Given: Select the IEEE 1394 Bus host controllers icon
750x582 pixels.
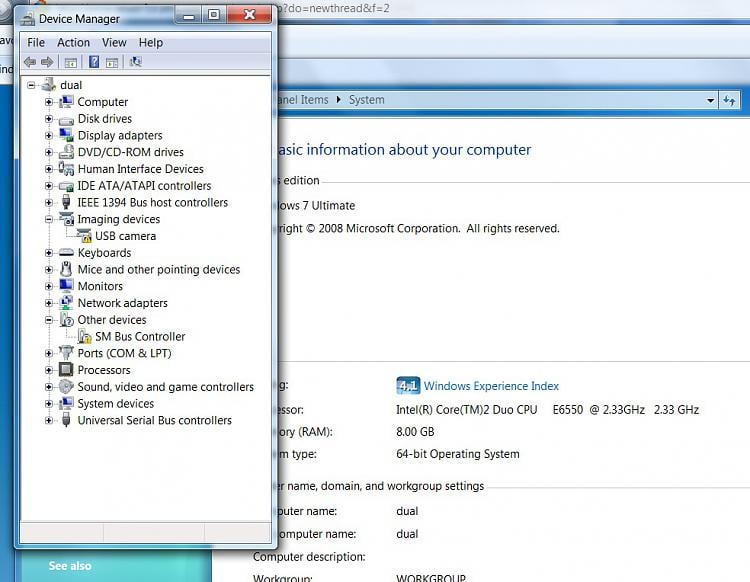Looking at the screenshot, I should pyautogui.click(x=66, y=202).
